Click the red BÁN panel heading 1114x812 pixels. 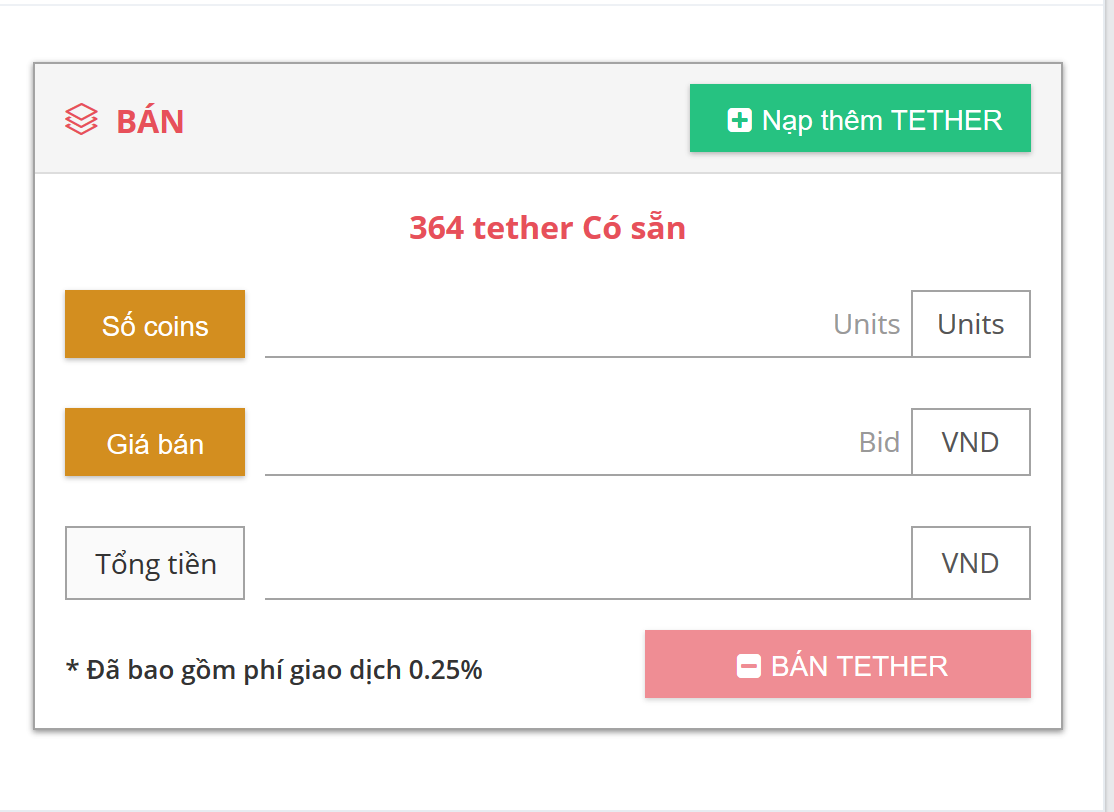coord(150,121)
